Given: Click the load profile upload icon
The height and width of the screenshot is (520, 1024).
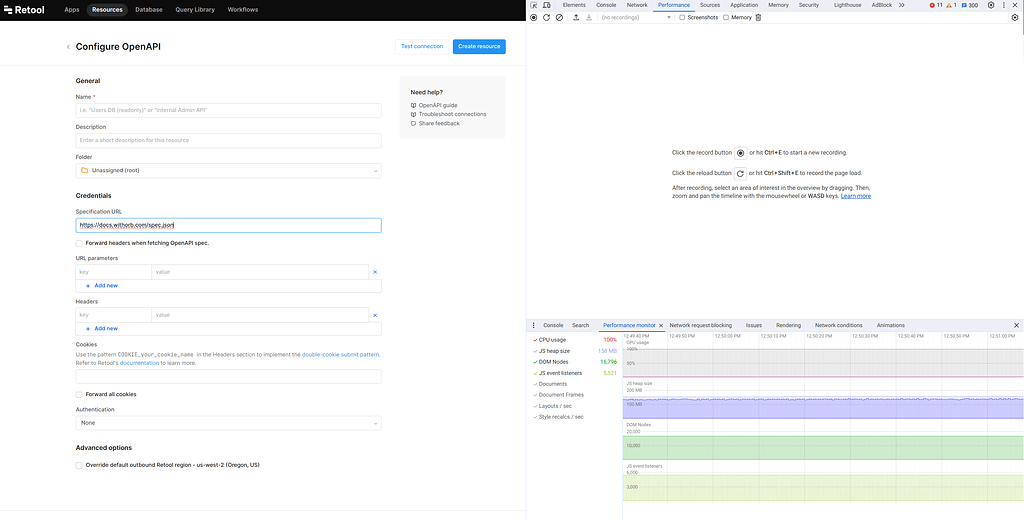Looking at the screenshot, I should coord(576,18).
